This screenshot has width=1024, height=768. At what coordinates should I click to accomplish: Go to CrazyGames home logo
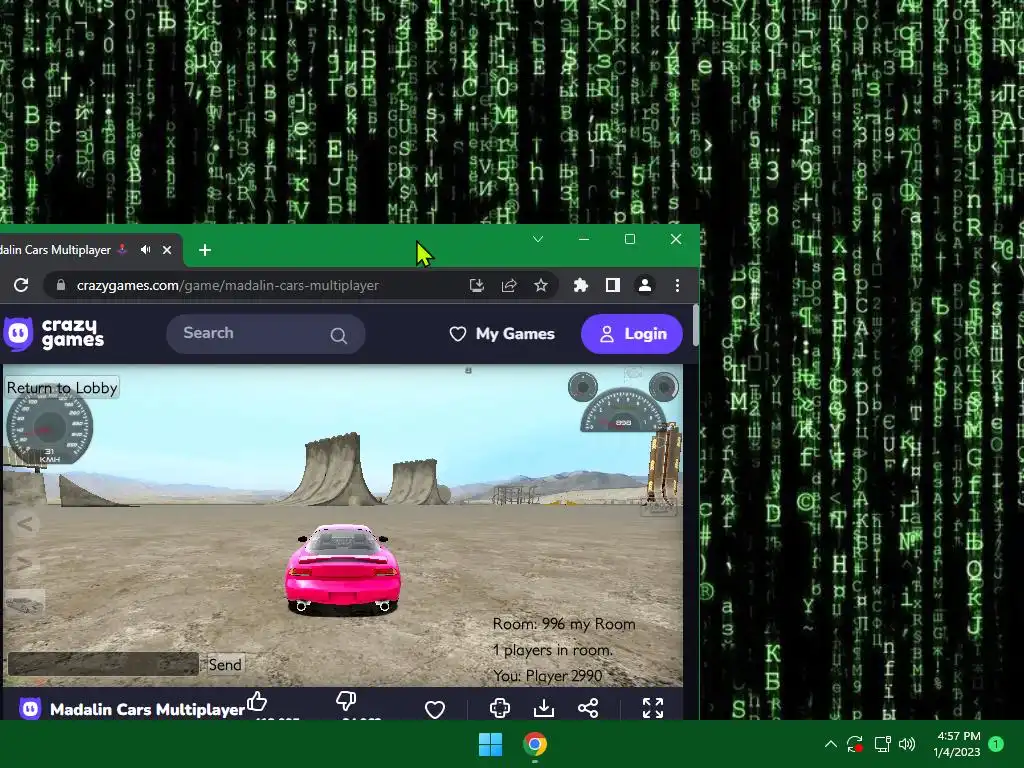coord(54,334)
